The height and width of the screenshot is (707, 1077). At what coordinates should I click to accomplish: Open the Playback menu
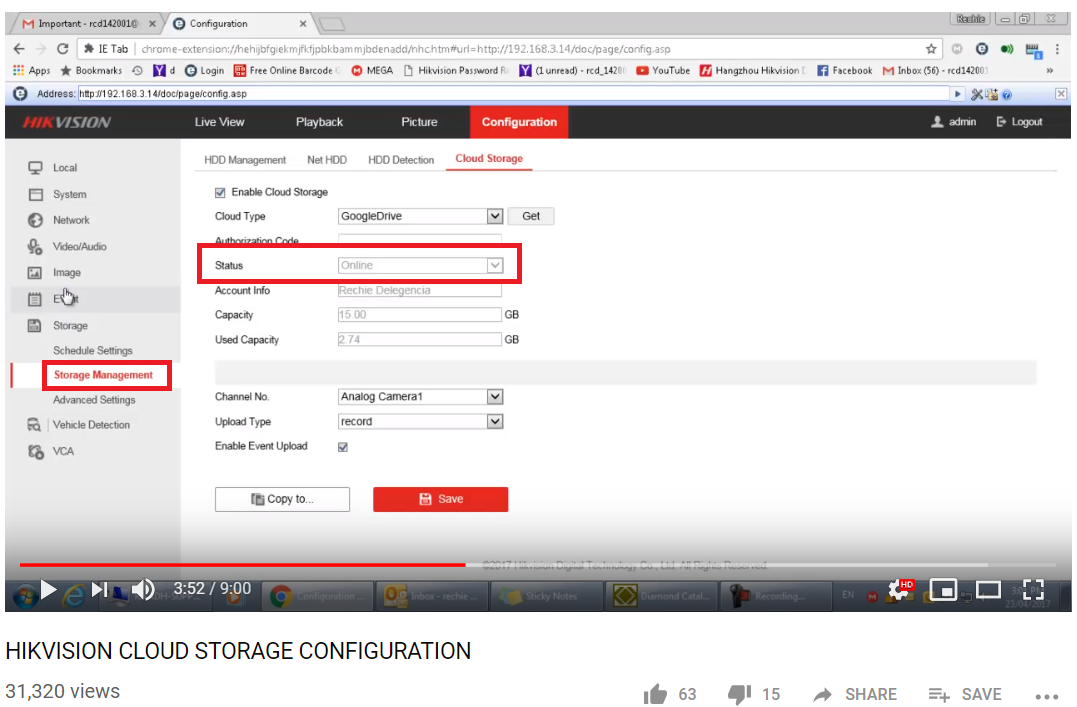tap(319, 122)
